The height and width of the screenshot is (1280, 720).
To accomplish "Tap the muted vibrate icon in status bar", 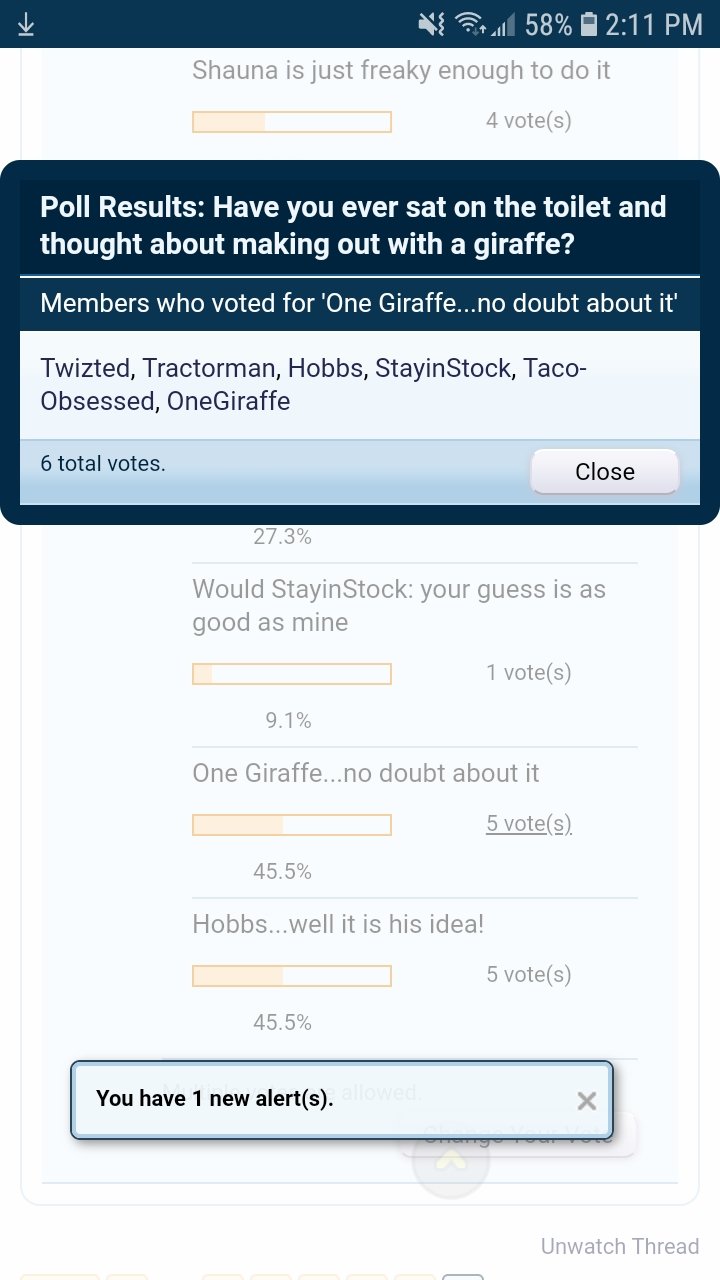I will coord(431,25).
